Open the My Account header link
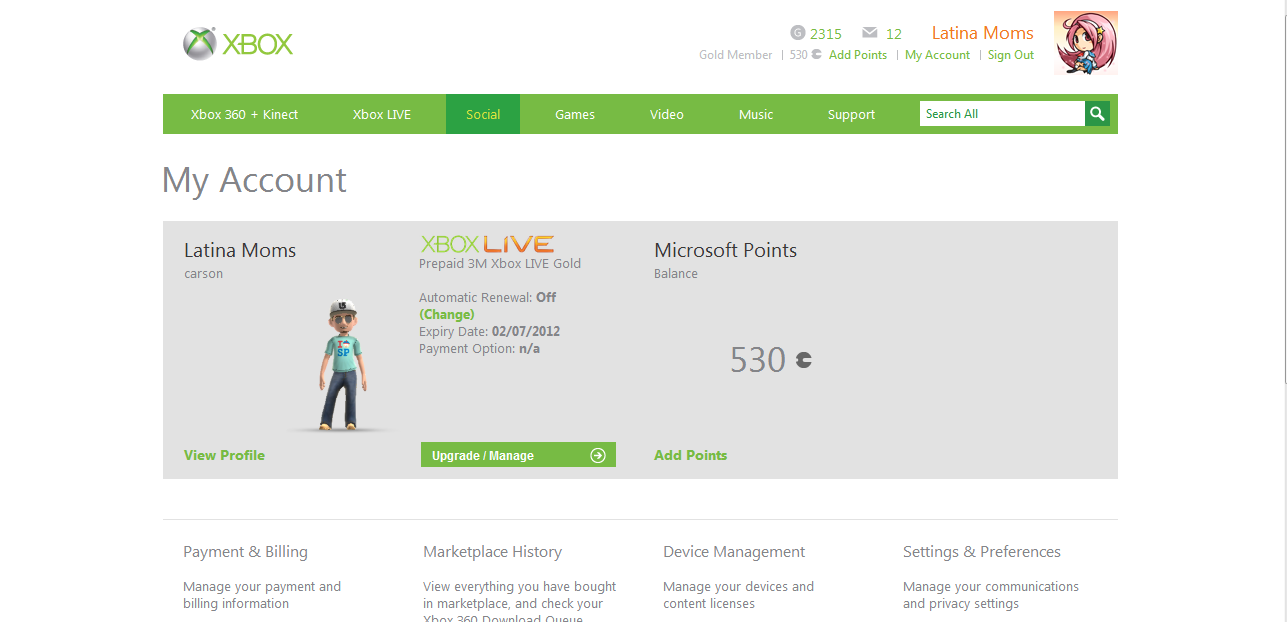The height and width of the screenshot is (622, 1287). tap(937, 55)
